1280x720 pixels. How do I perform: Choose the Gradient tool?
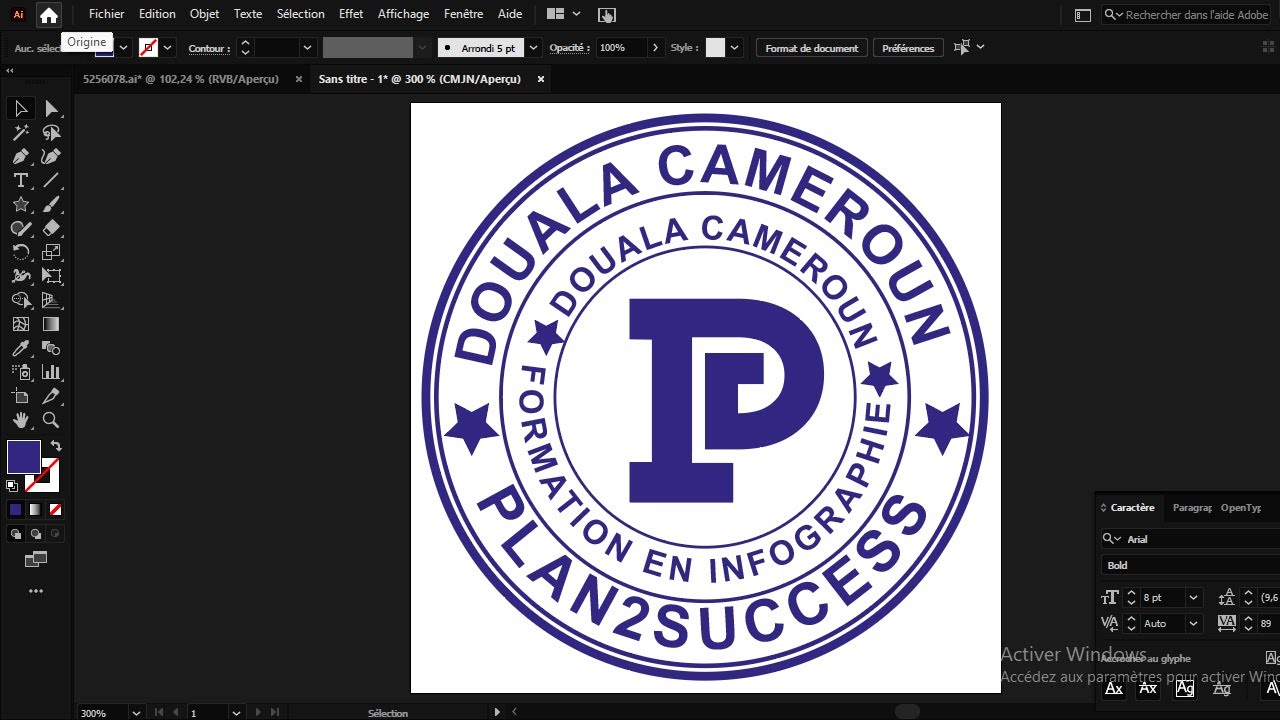[52, 324]
